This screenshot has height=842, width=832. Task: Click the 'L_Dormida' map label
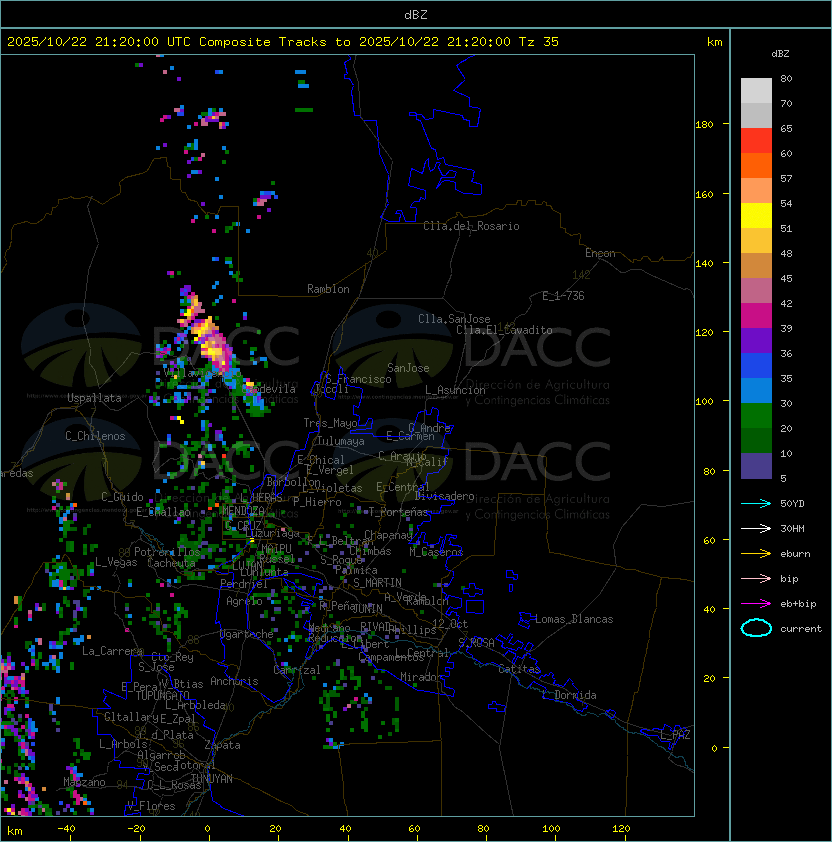click(x=569, y=695)
